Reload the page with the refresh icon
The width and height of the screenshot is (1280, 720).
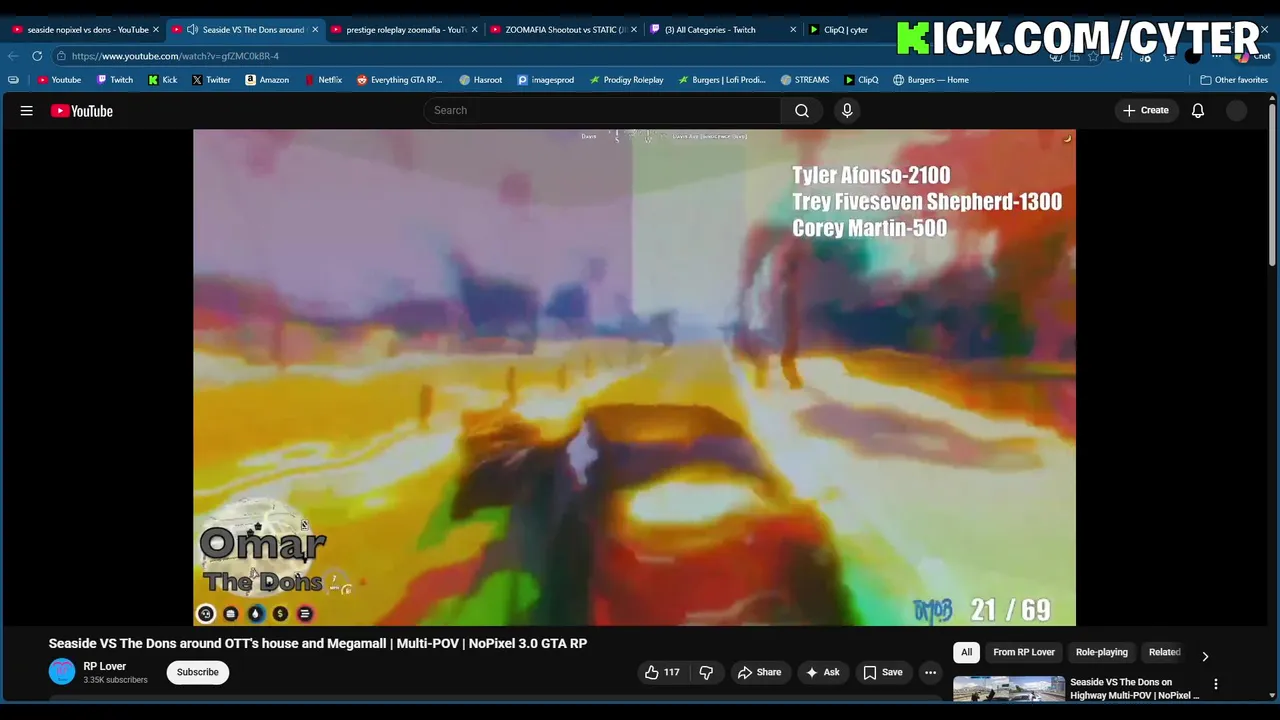37,56
